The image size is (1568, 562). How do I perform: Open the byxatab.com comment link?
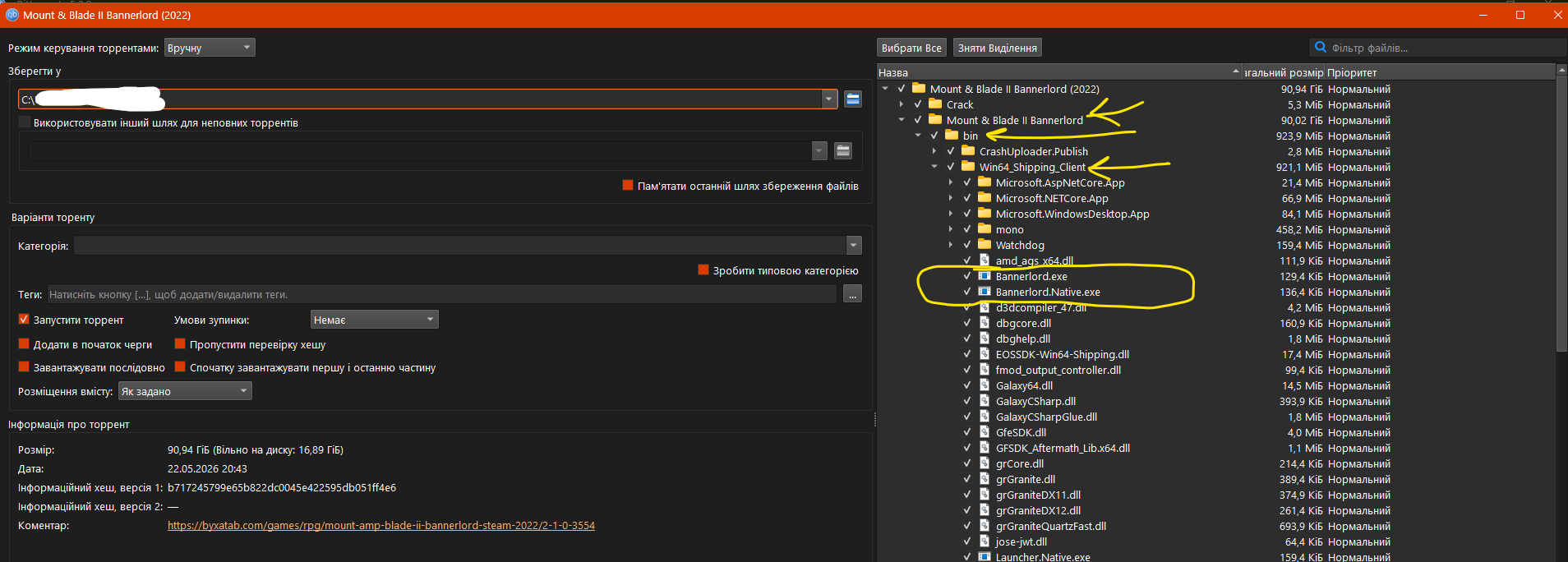381,526
